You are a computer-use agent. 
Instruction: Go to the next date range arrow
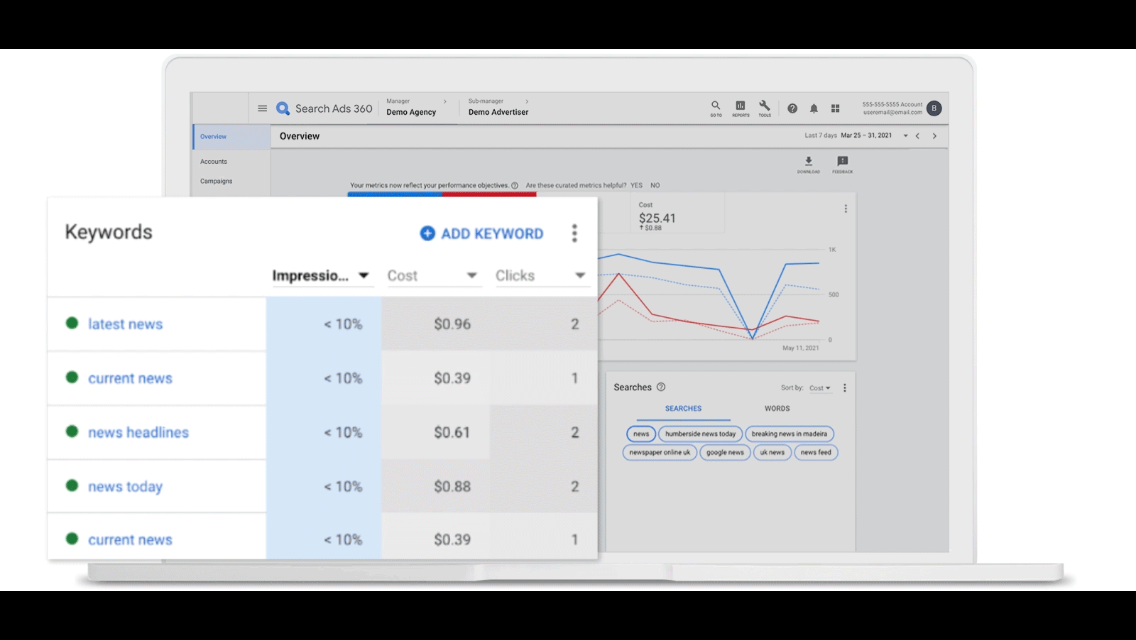[x=935, y=136]
